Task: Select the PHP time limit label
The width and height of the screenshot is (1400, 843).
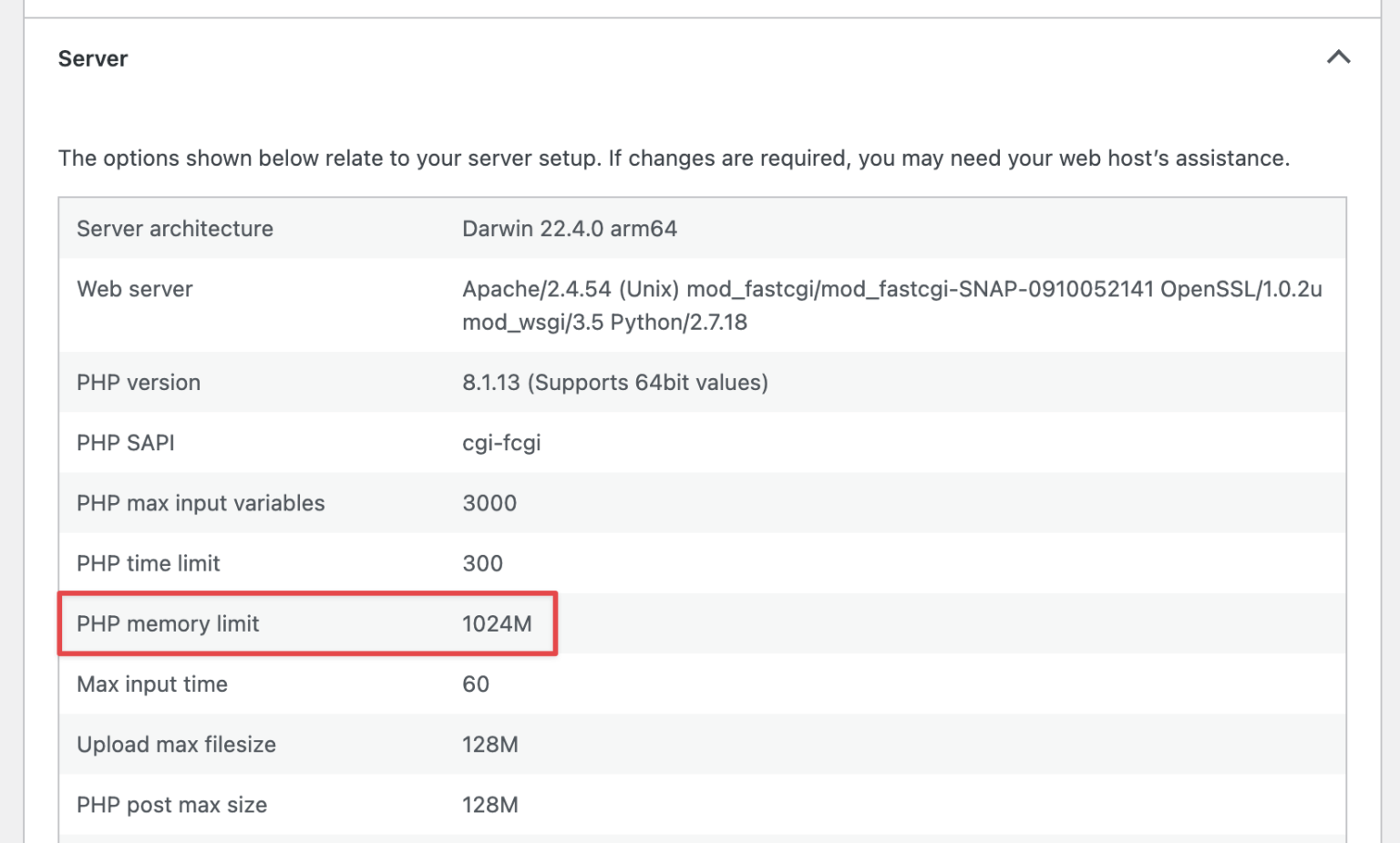Action: pyautogui.click(x=149, y=563)
